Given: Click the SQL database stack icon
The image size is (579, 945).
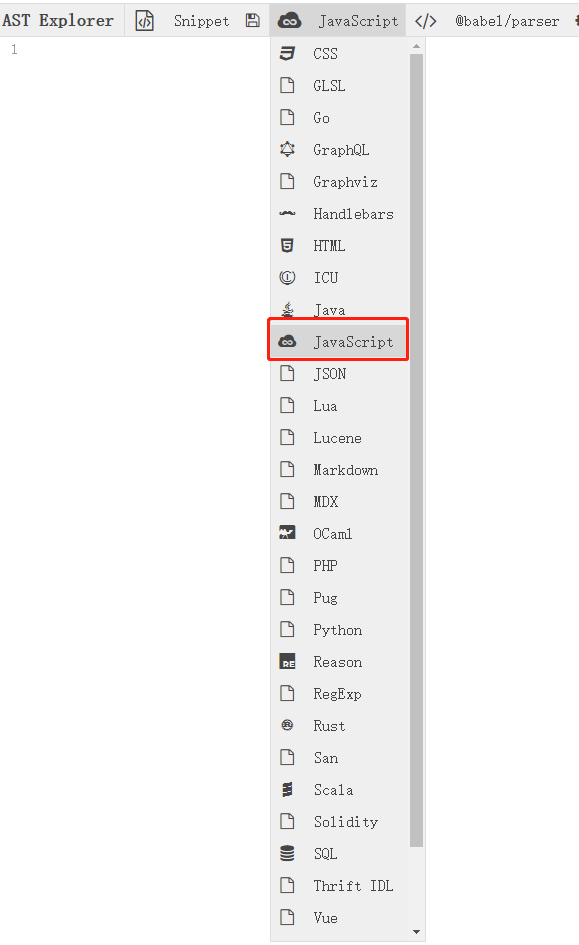Looking at the screenshot, I should point(287,853).
